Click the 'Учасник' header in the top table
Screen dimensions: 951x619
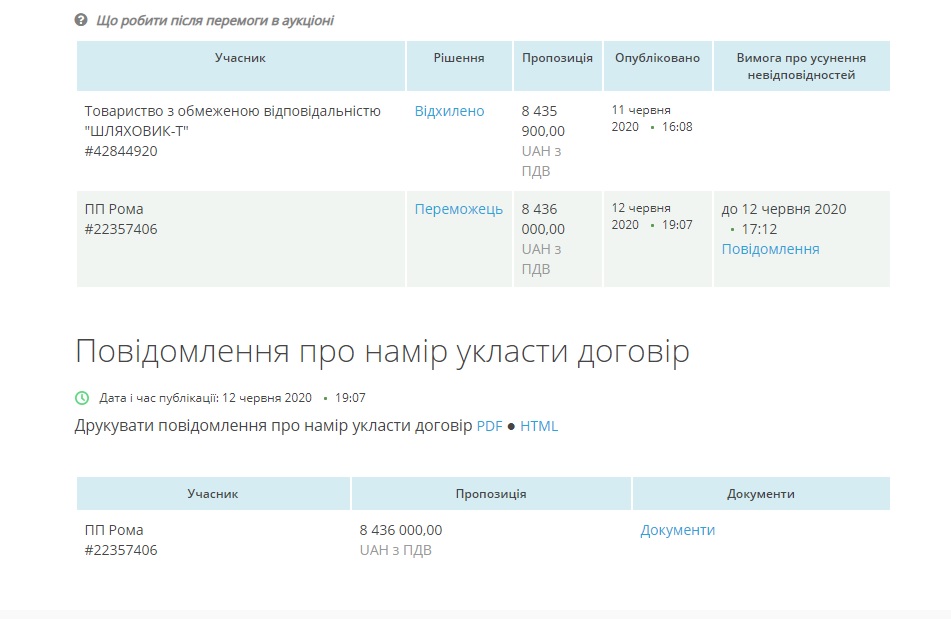pyautogui.click(x=240, y=58)
